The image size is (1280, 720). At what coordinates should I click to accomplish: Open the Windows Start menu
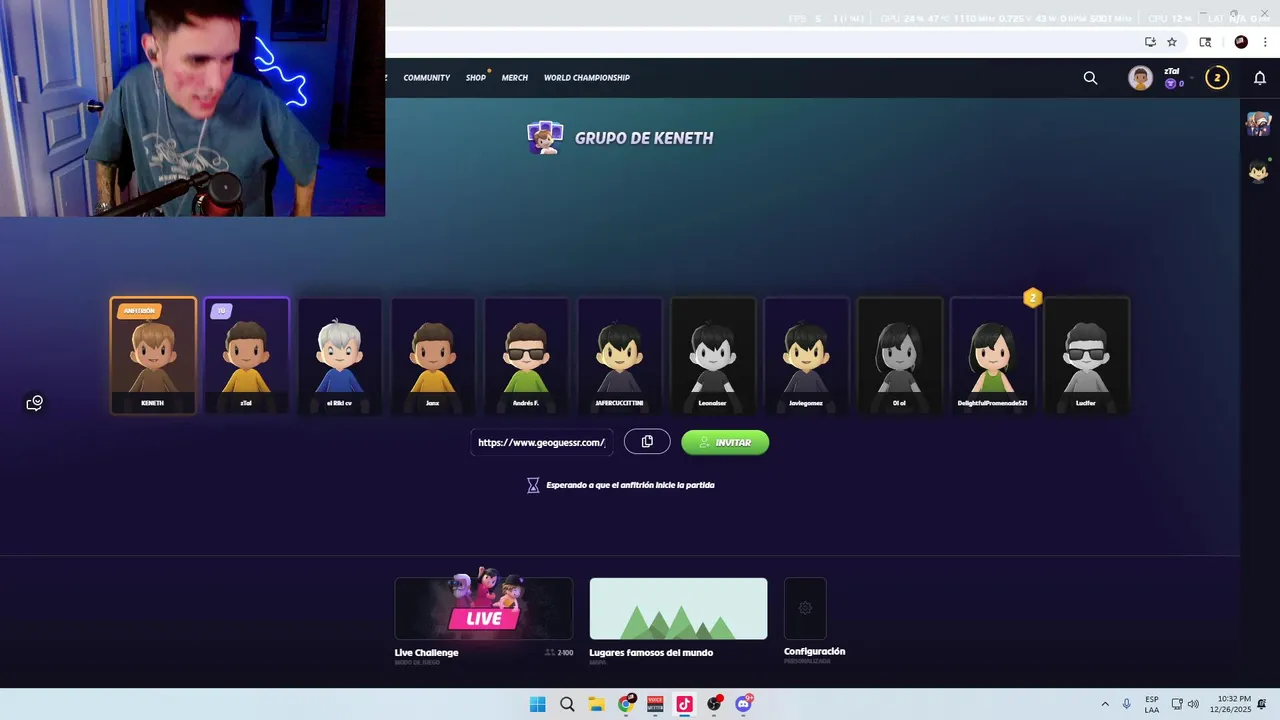coord(537,704)
